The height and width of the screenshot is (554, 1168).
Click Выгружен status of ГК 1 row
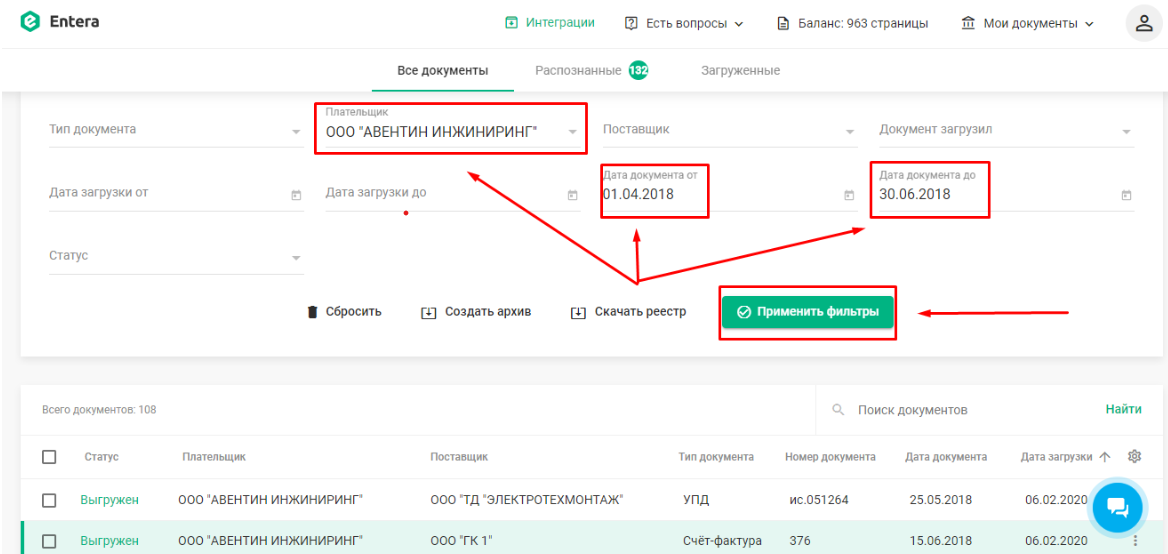coord(110,541)
